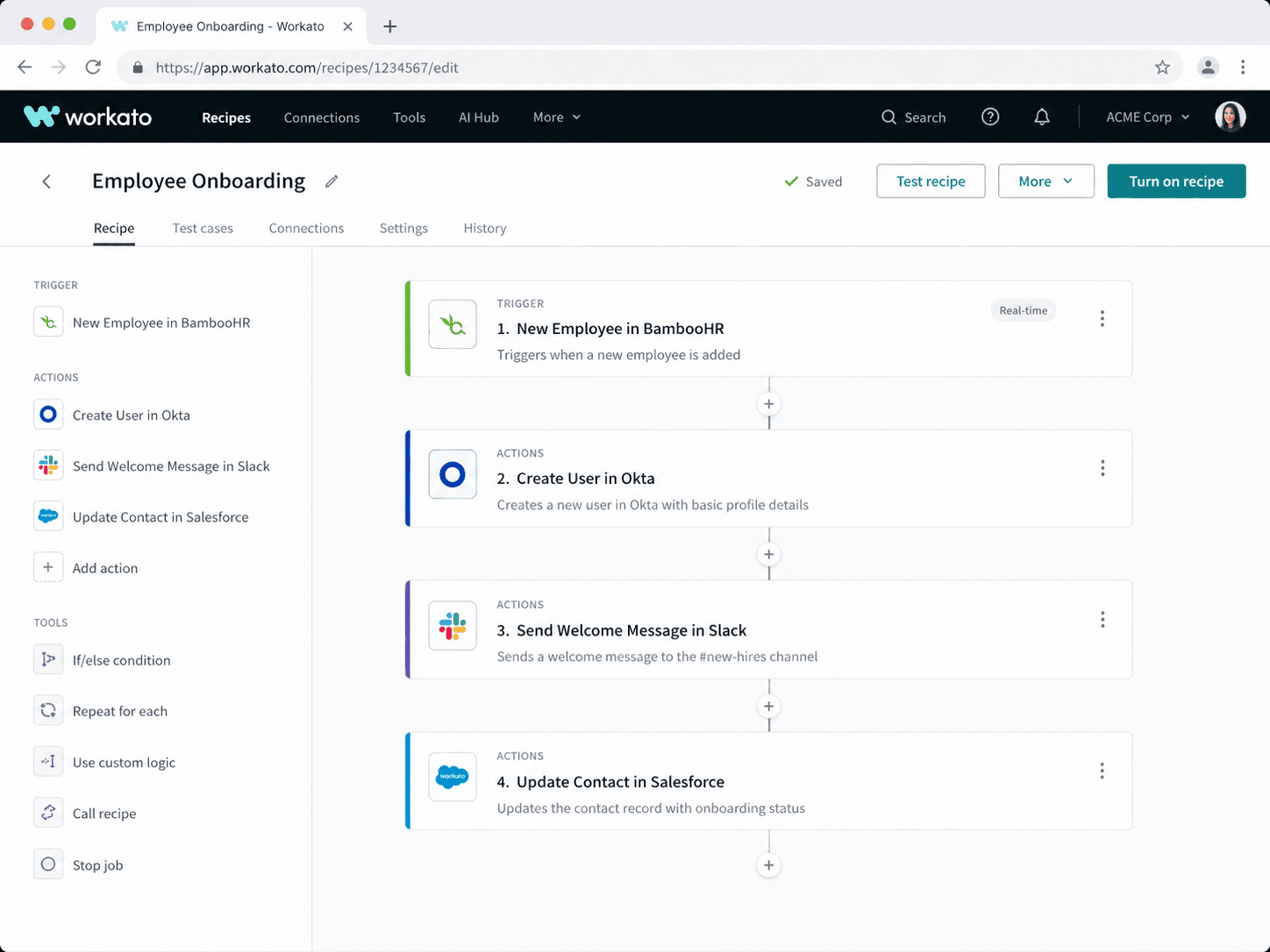Select the Repeat for each tool icon
Image resolution: width=1270 pixels, height=952 pixels.
point(48,710)
